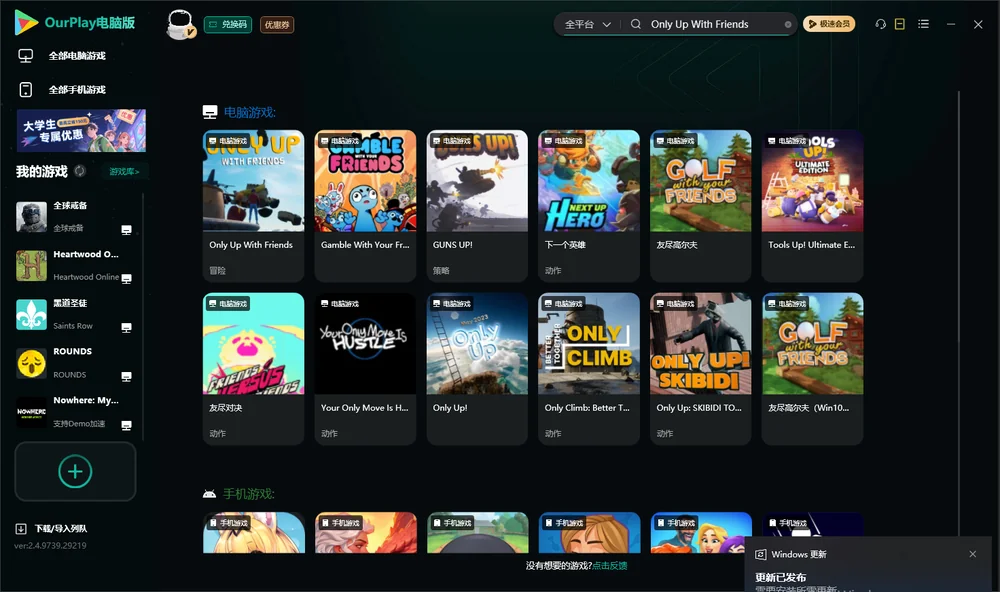Image resolution: width=1000 pixels, height=592 pixels.
Task: Open the Only Up With Friends game card
Action: coord(253,205)
